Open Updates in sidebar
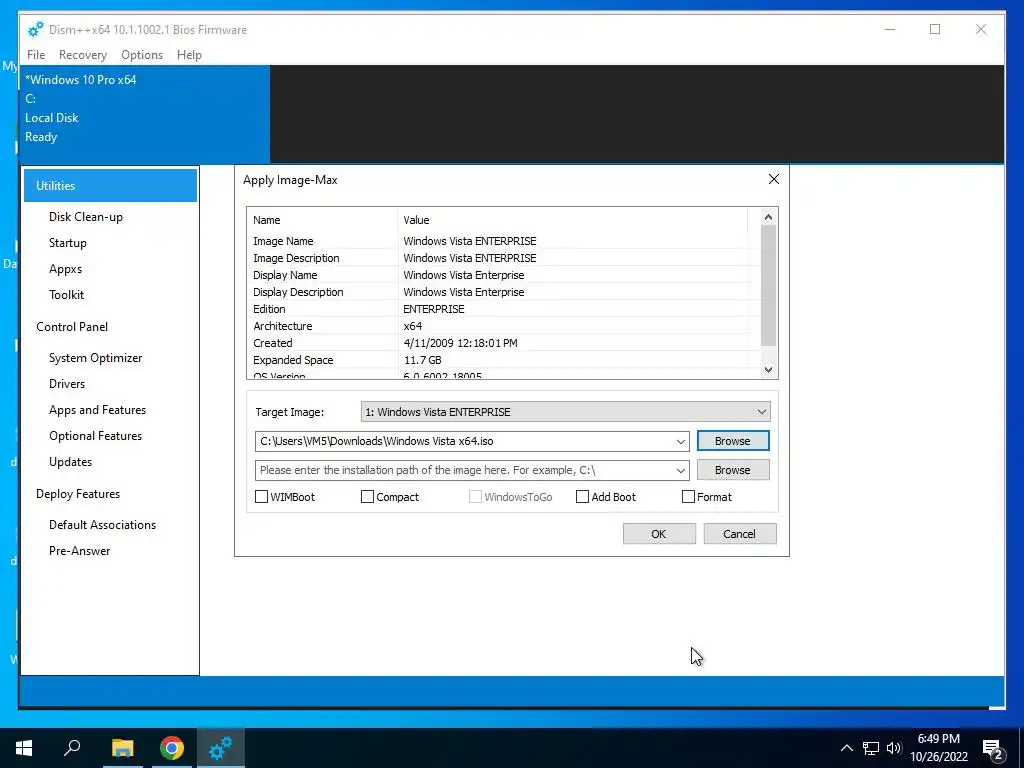Image resolution: width=1024 pixels, height=768 pixels. pyautogui.click(x=71, y=462)
